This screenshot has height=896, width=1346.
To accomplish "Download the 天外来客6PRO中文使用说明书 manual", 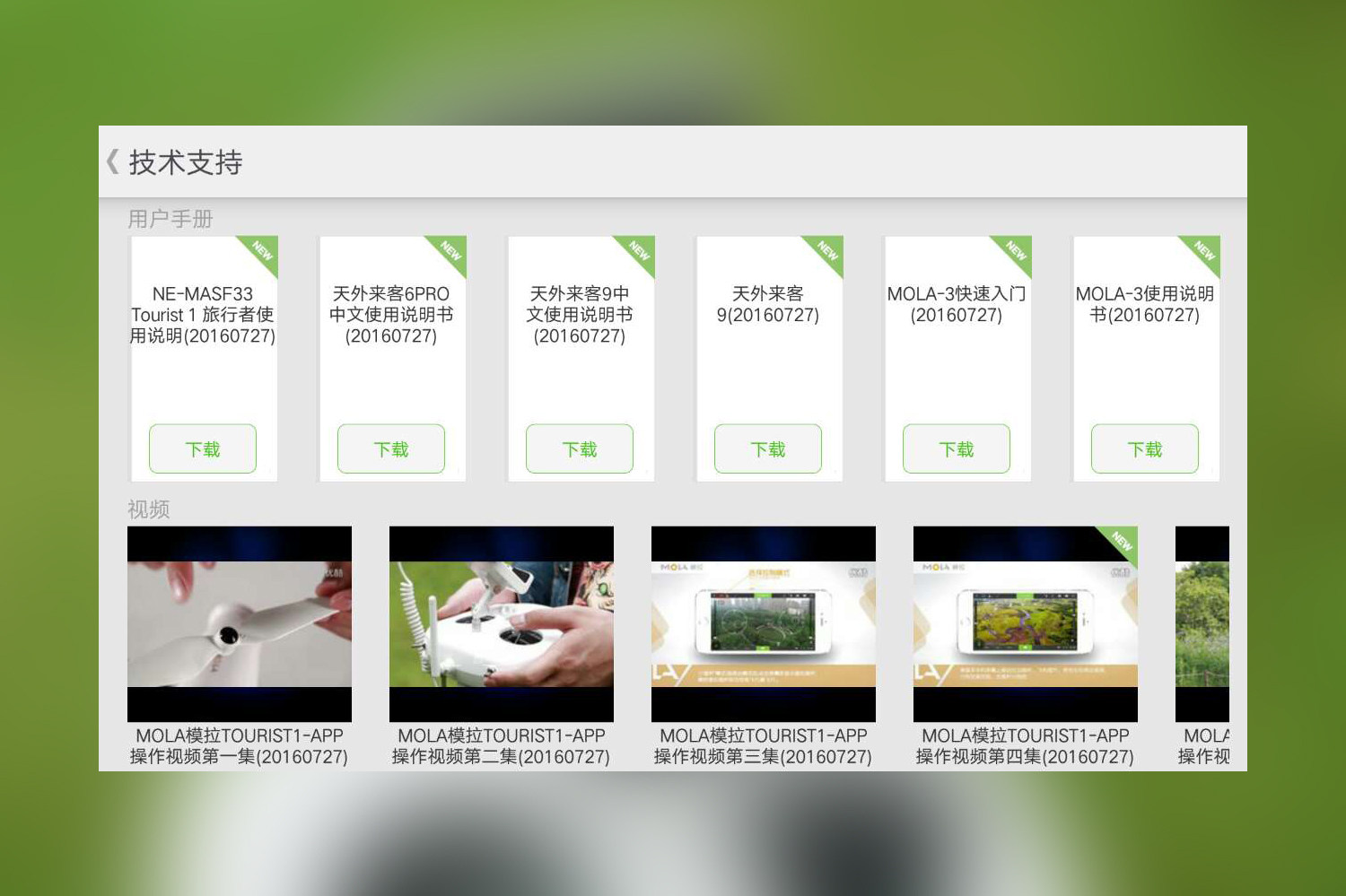I will (x=391, y=448).
